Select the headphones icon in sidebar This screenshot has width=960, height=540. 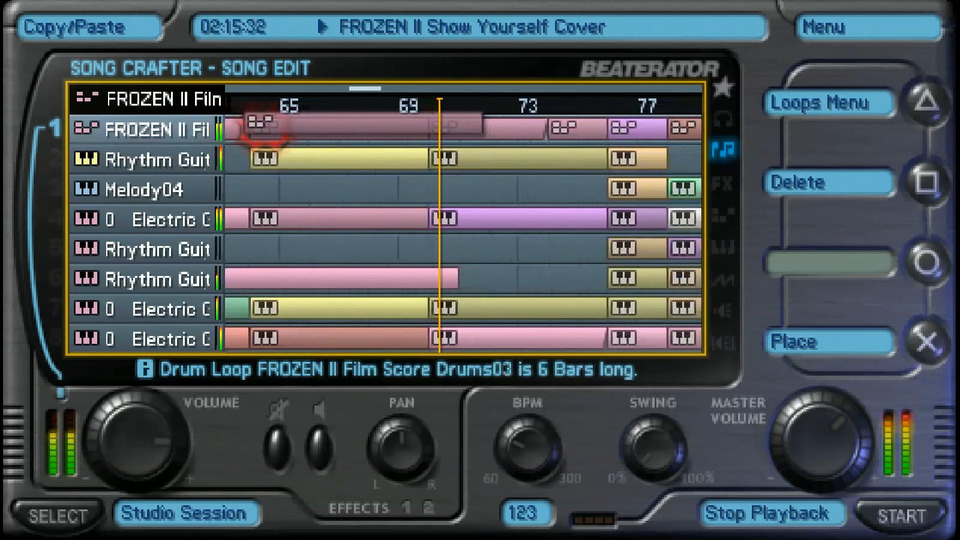pos(723,119)
